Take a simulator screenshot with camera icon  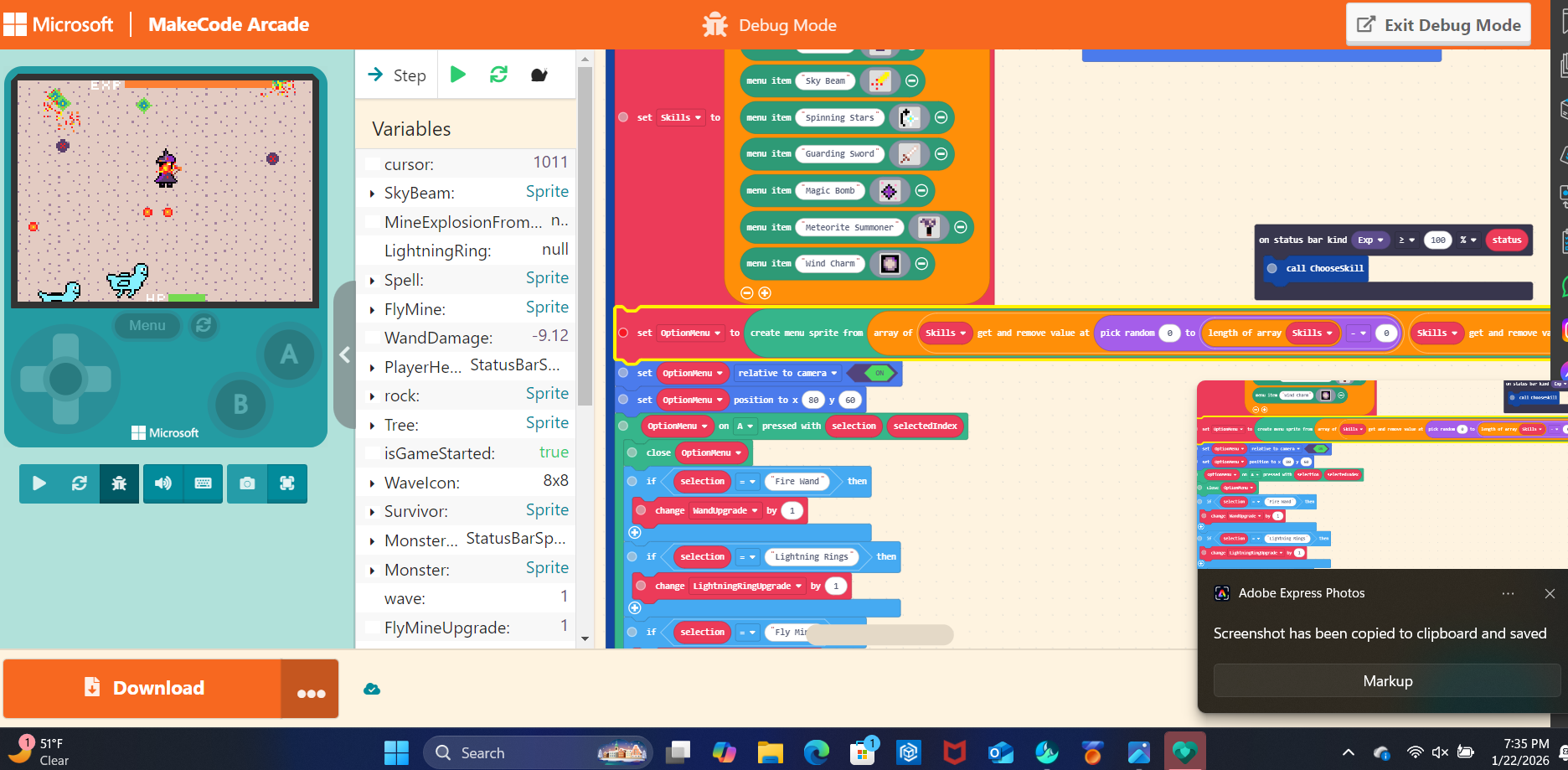tap(247, 483)
